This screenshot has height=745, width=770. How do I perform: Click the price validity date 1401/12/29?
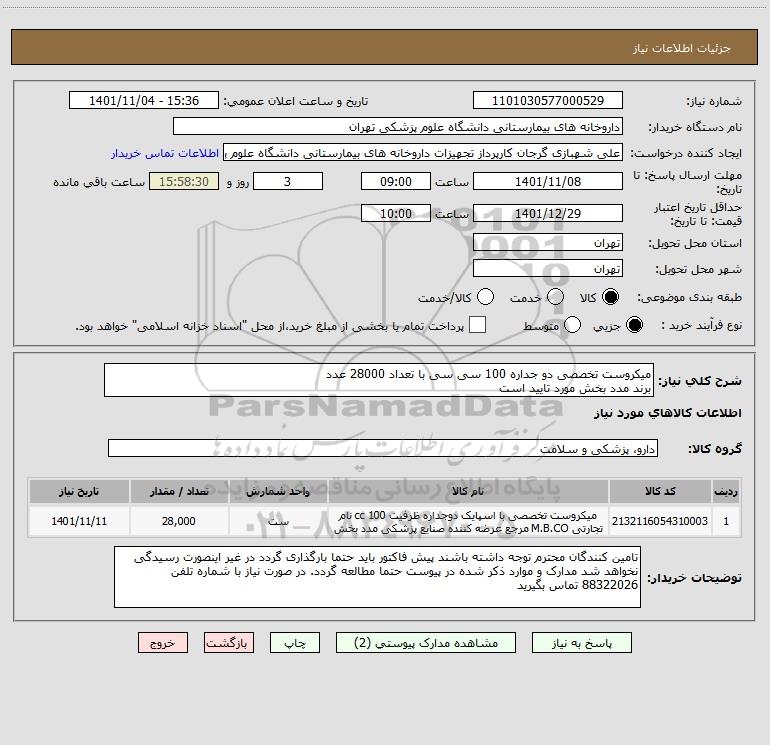548,214
